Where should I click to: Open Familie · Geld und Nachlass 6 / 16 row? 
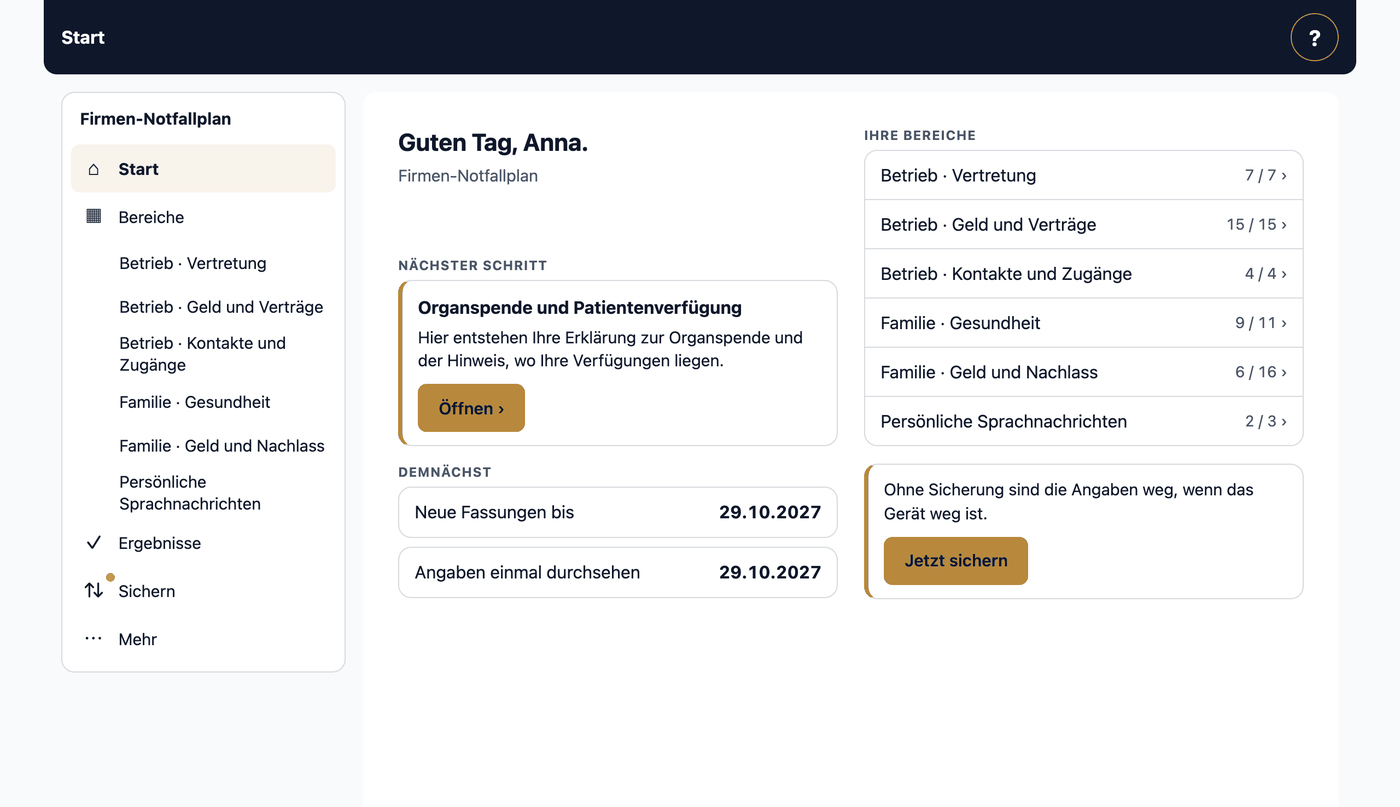1084,372
